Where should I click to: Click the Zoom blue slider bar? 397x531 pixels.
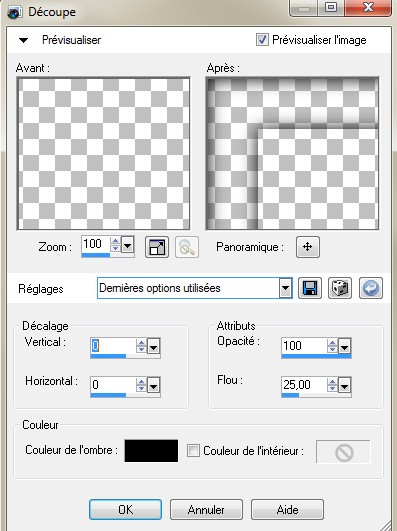click(96, 255)
